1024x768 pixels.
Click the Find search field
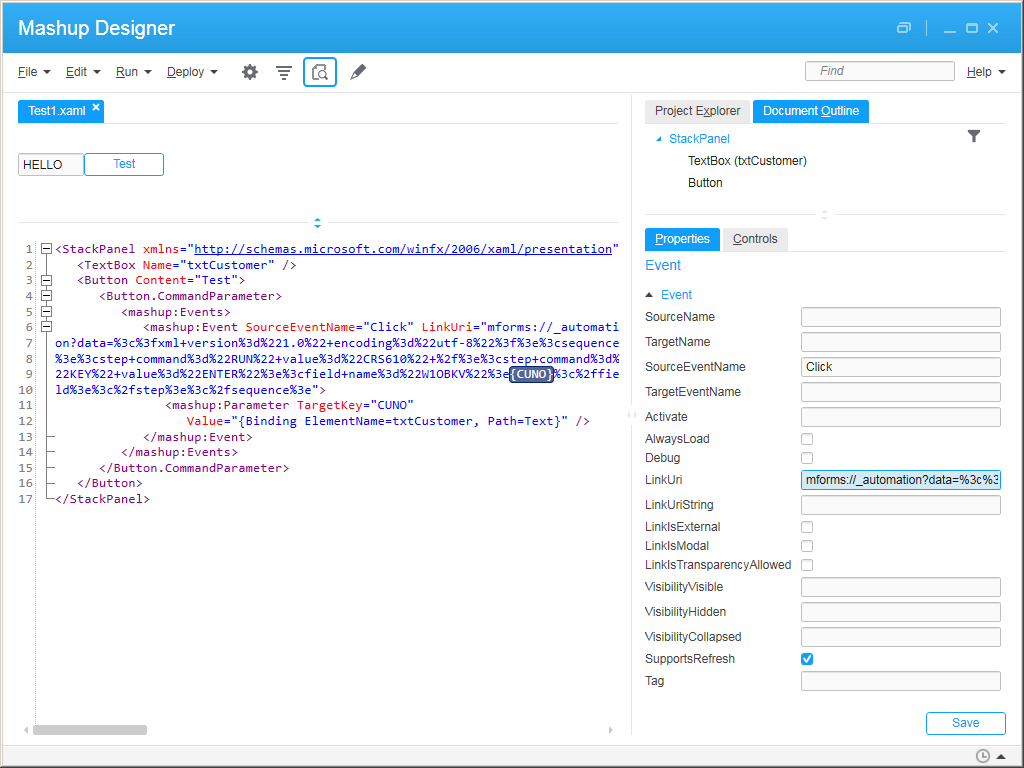[879, 71]
